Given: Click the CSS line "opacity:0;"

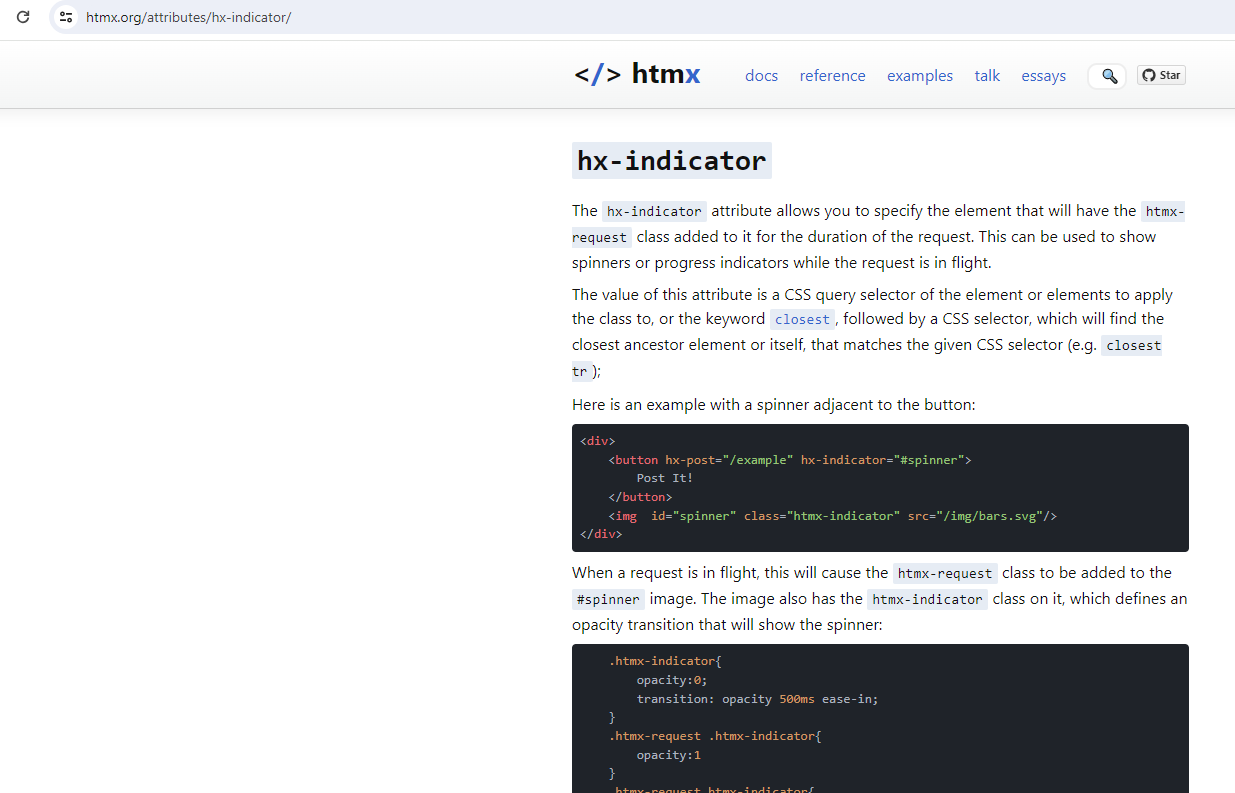Looking at the screenshot, I should click(672, 680).
